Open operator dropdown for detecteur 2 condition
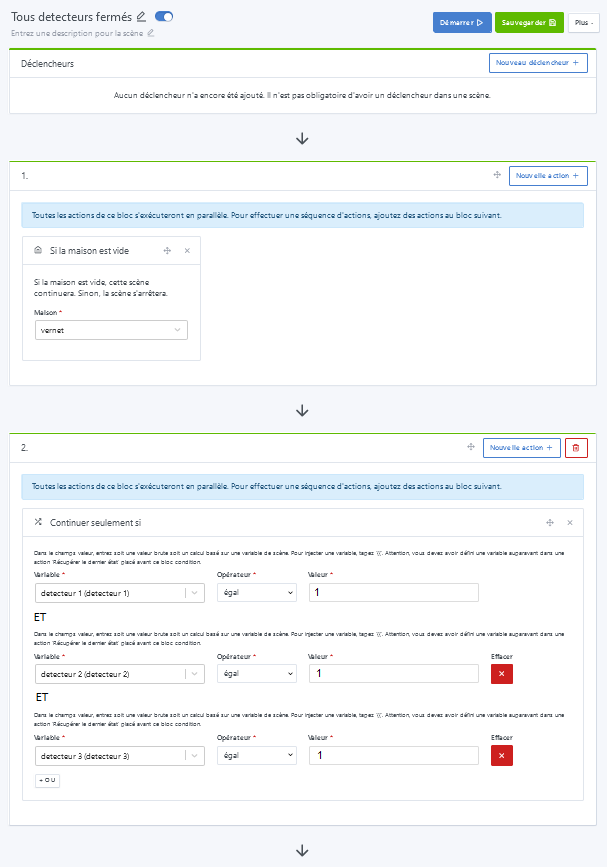Image resolution: width=607 pixels, height=868 pixels. coord(257,674)
